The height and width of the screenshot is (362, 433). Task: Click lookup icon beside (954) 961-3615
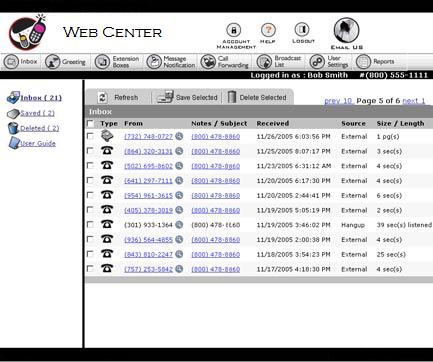point(179,195)
